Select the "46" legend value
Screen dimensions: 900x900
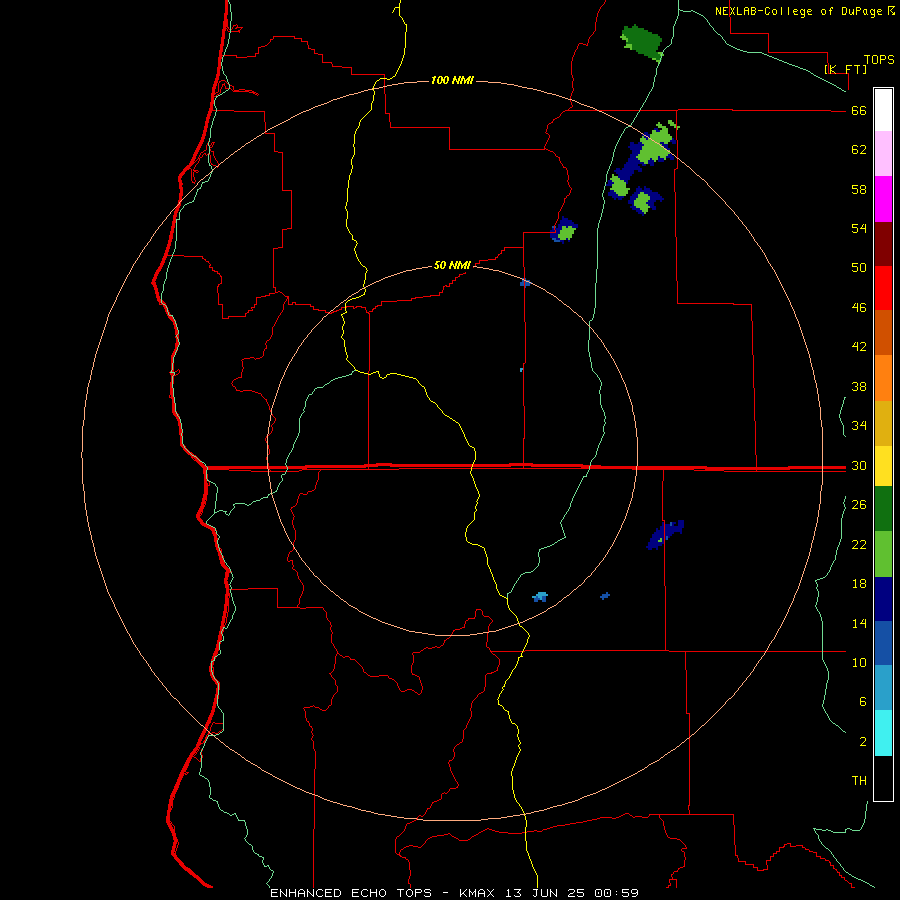[x=859, y=308]
